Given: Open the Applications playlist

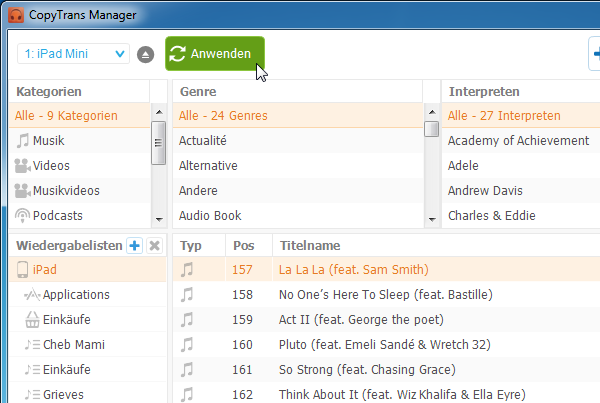Looking at the screenshot, I should click(x=88, y=295).
